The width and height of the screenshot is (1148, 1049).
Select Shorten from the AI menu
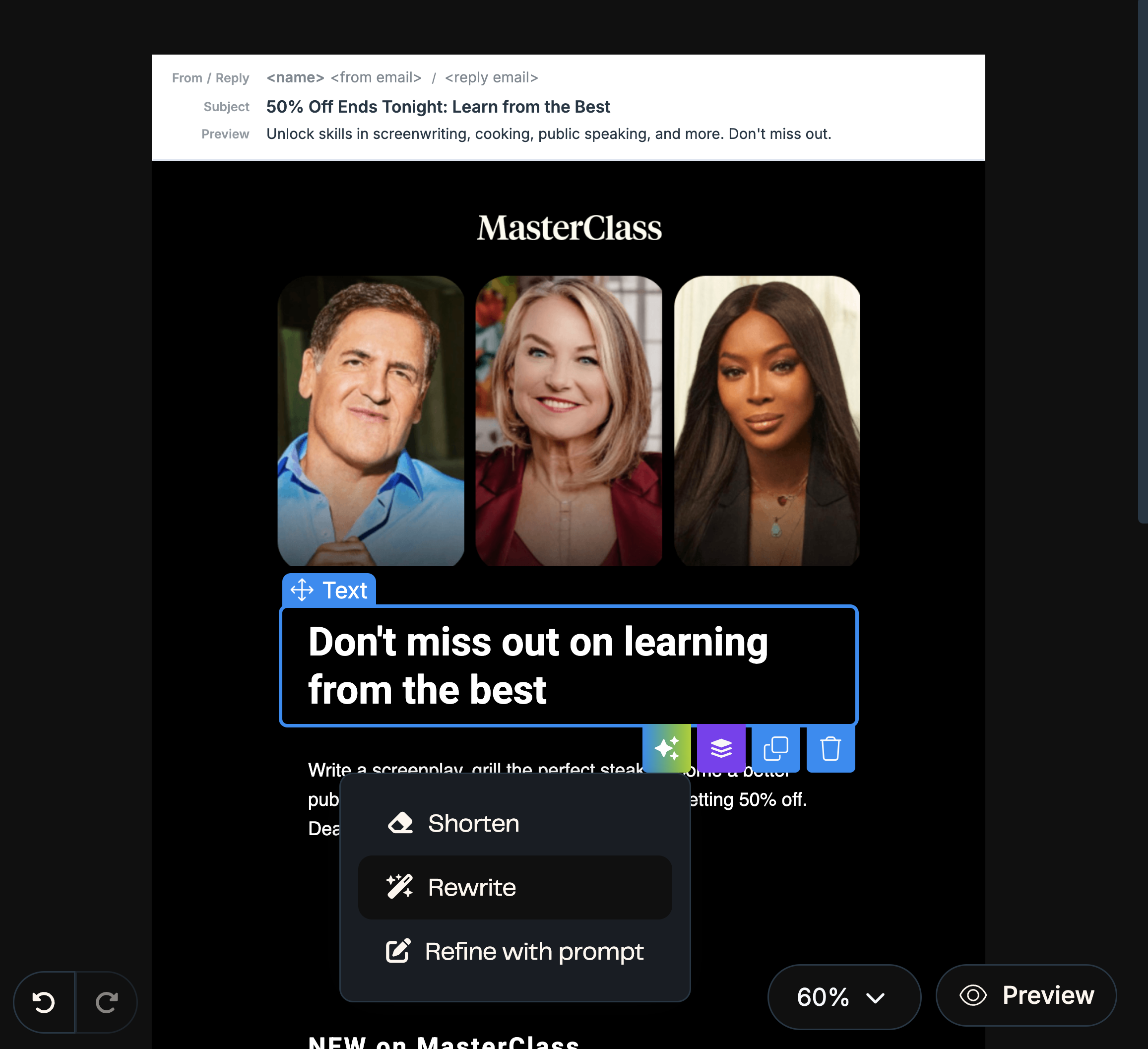pos(515,824)
